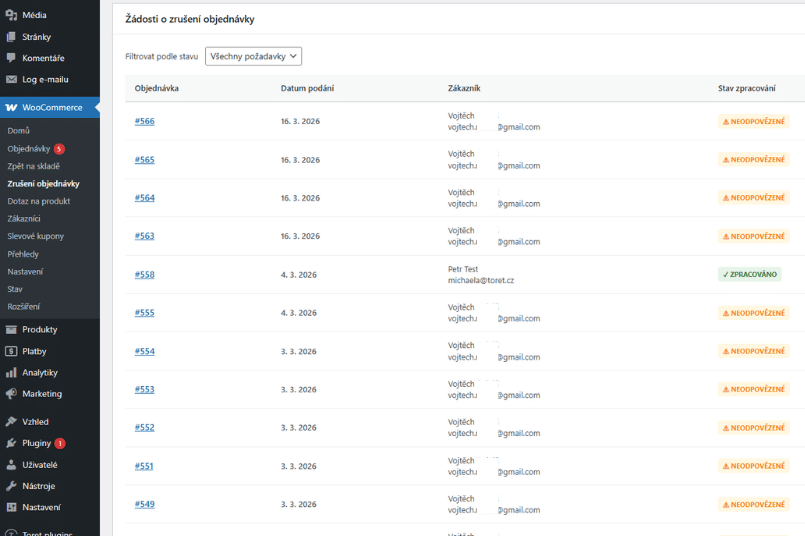The width and height of the screenshot is (805, 536).
Task: Click the Objednávka column header
Action: [157, 88]
